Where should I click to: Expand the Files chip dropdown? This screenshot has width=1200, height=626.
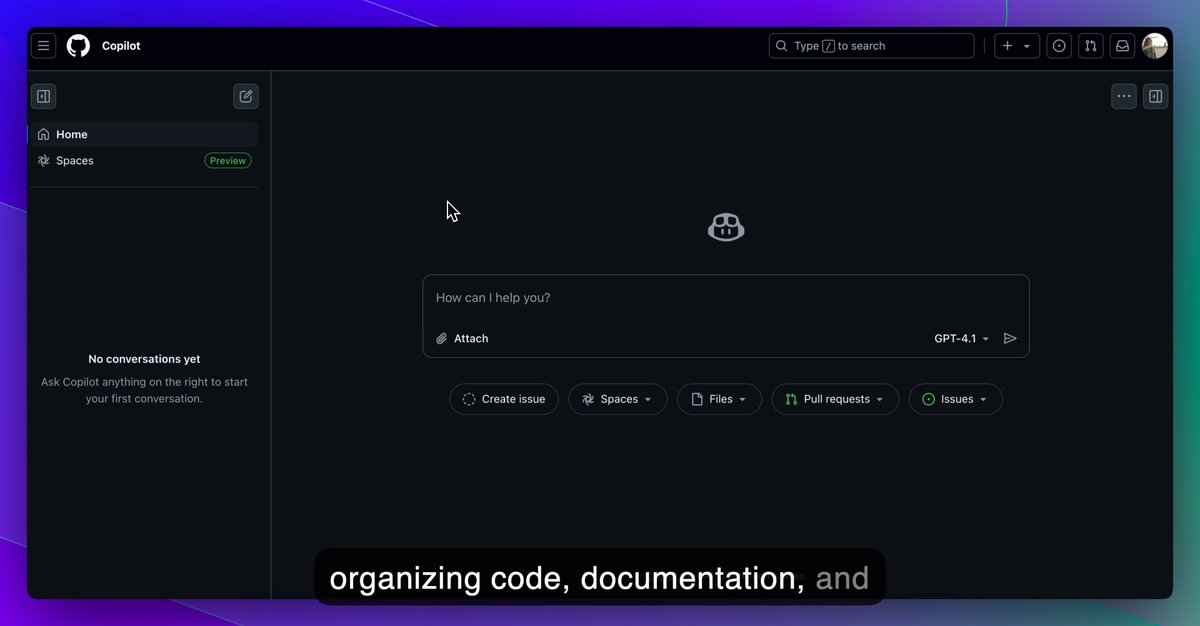tap(720, 399)
